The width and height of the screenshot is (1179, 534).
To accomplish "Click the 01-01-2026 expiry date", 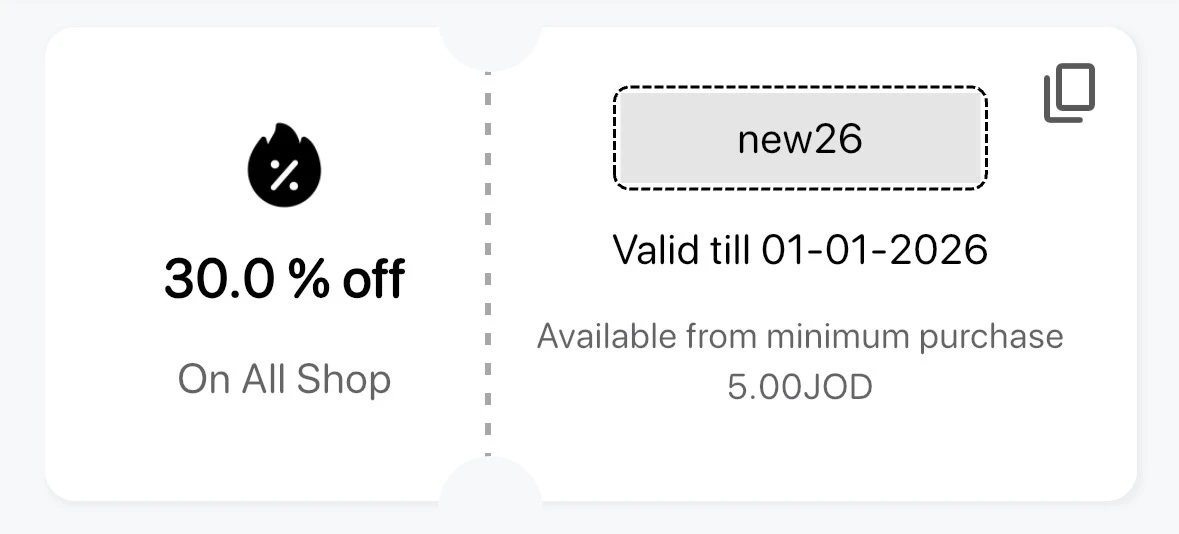I will click(875, 250).
